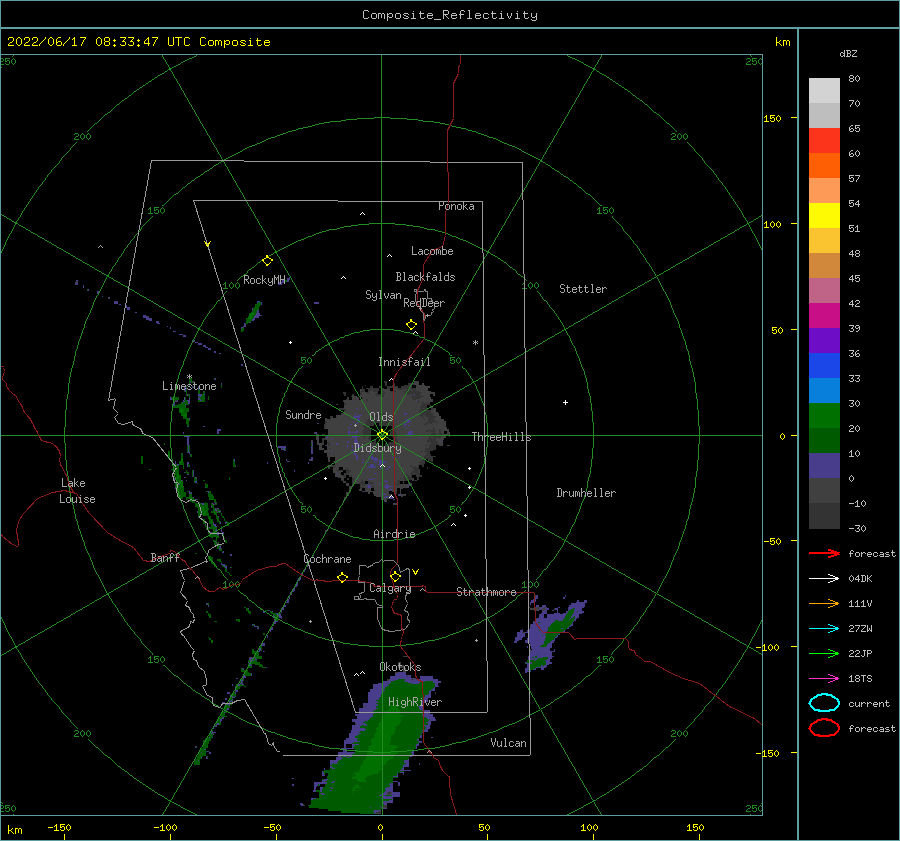Viewport: 900px width, 841px height.
Task: Click the Olds label near radar center
Action: click(x=381, y=417)
